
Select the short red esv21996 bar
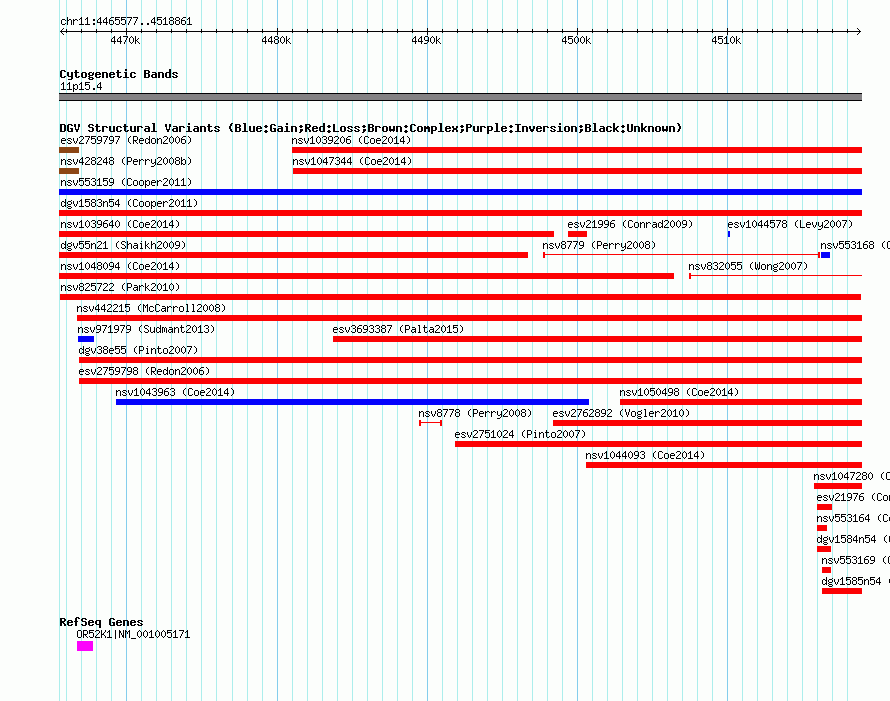point(577,234)
